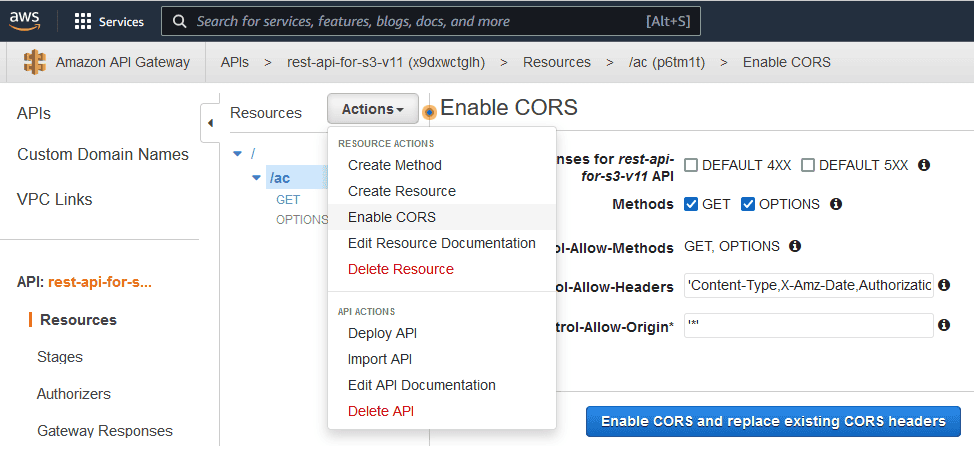Collapse the root / resource tree node
This screenshot has height=453, width=974.
click(x=237, y=153)
